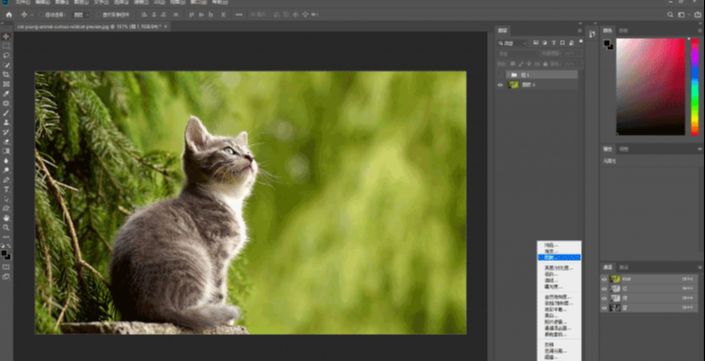Select the Zoom magnifier tool
This screenshot has height=361, width=705.
tap(6, 227)
